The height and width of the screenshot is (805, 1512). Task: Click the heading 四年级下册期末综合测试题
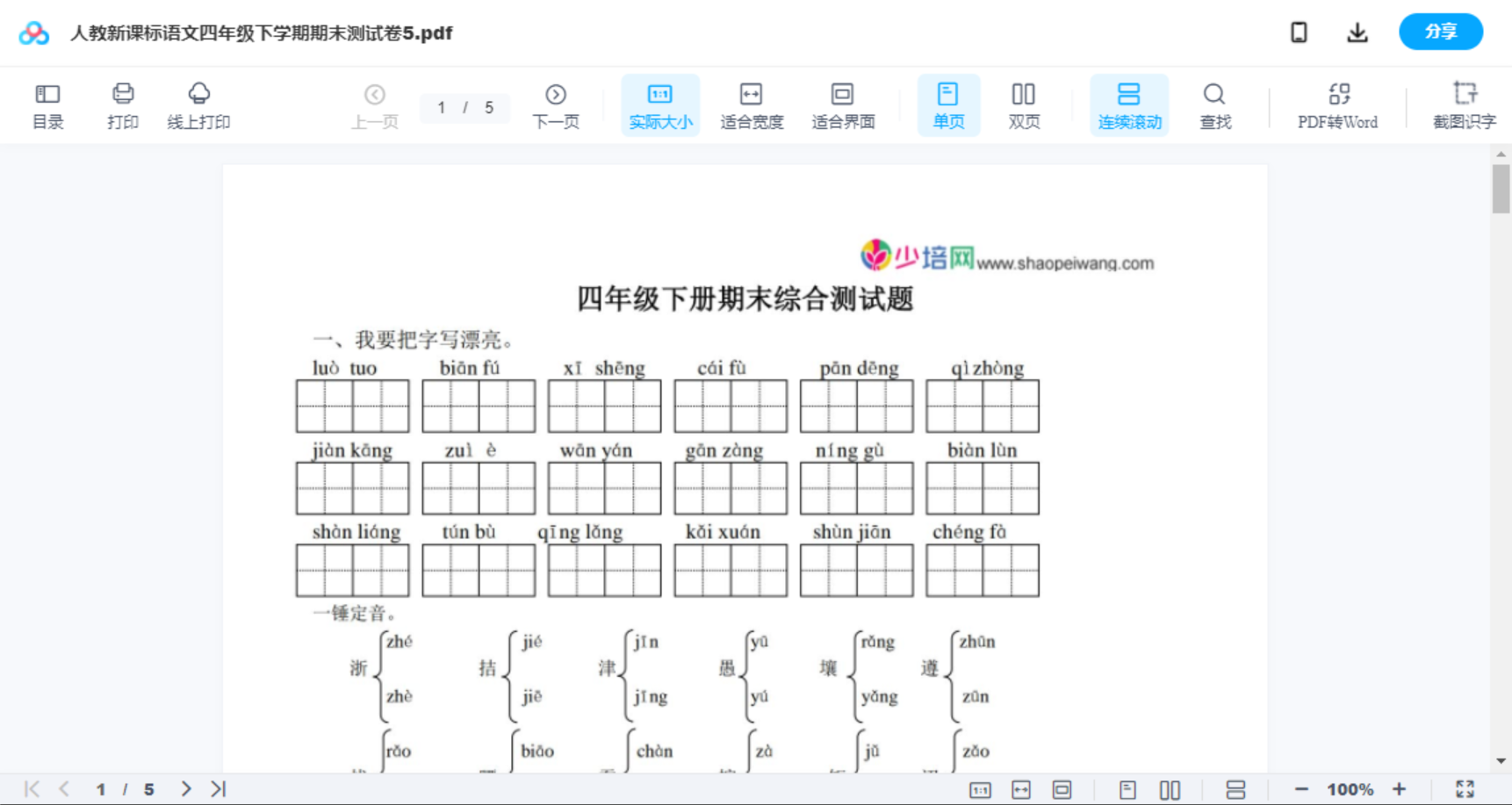point(745,298)
